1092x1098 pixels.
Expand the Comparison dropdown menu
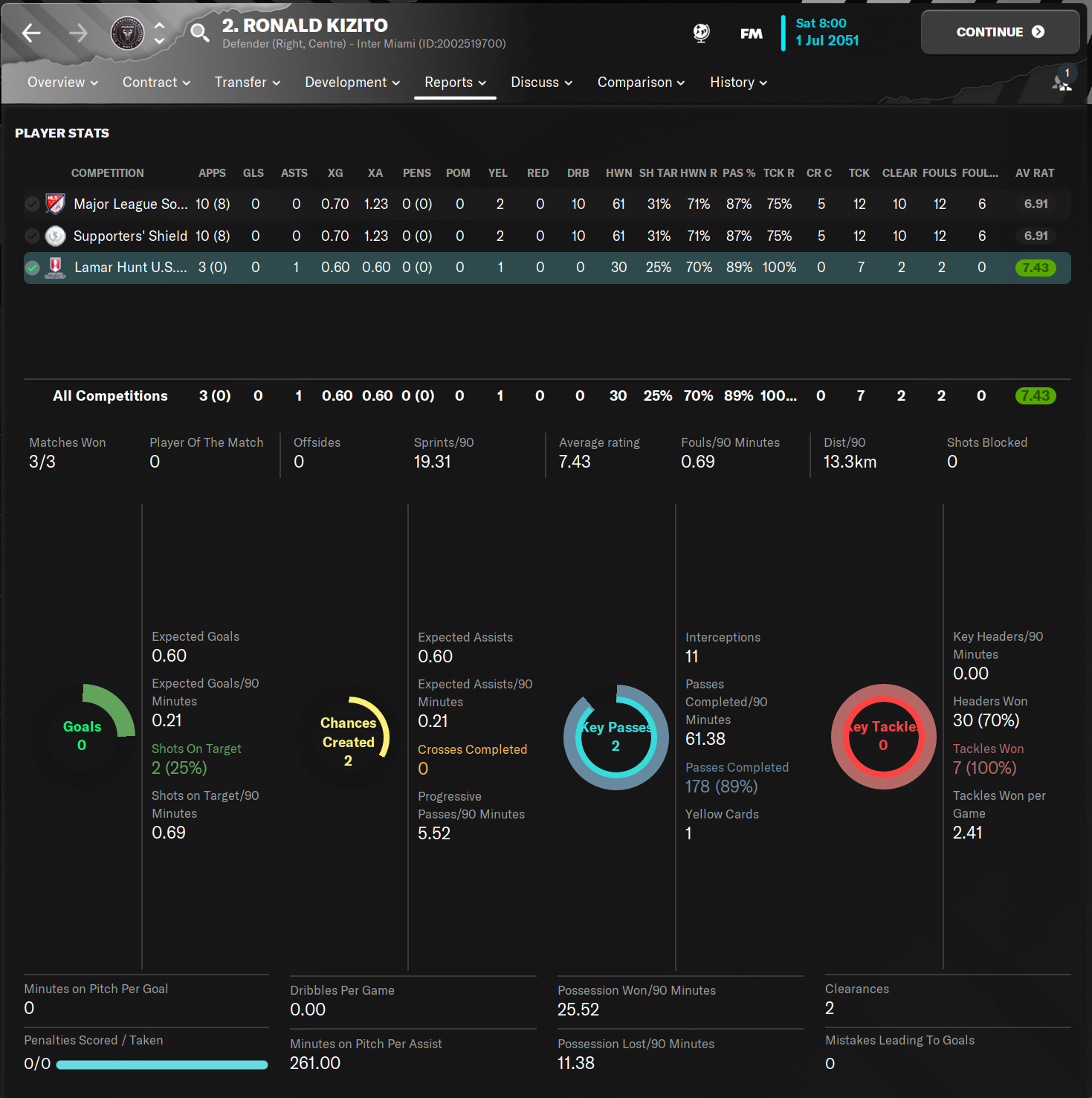641,83
